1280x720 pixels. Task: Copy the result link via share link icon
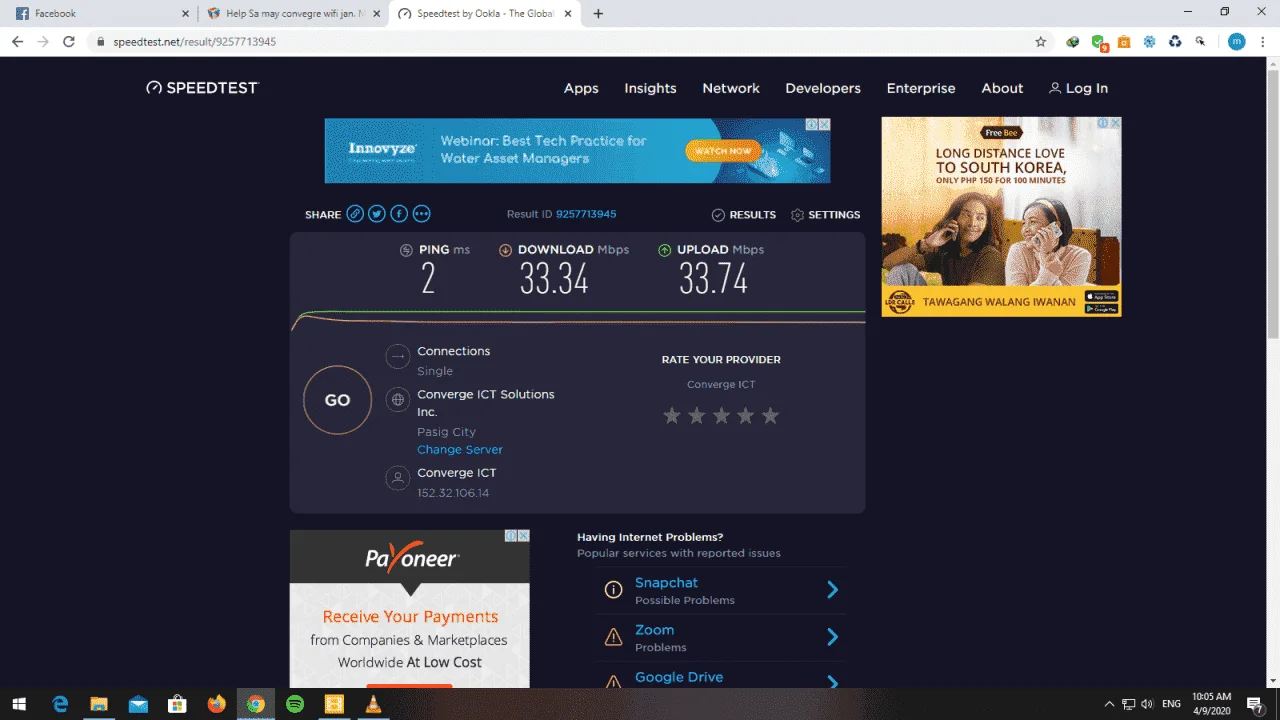tap(355, 214)
